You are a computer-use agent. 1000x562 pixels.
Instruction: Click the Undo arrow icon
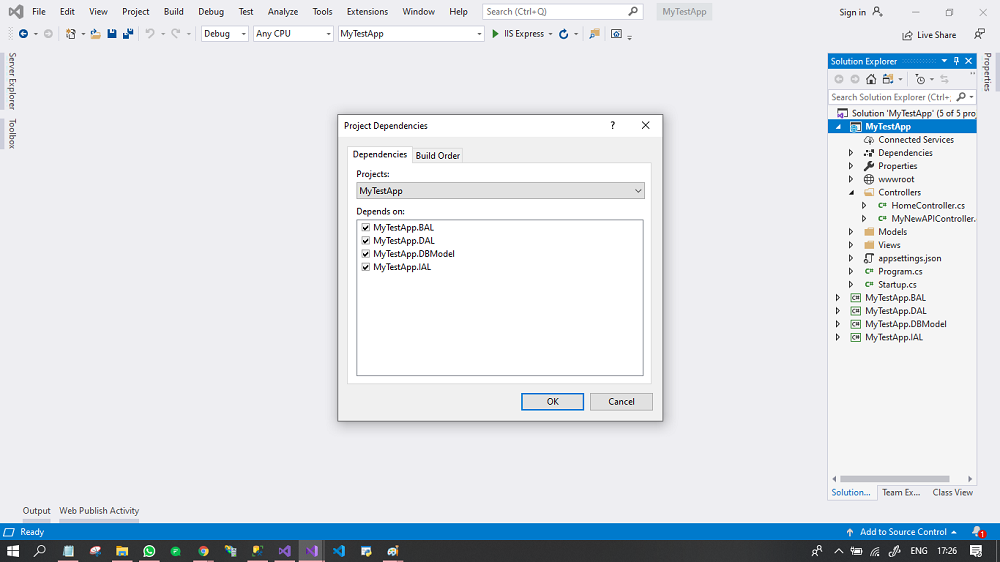pos(150,34)
